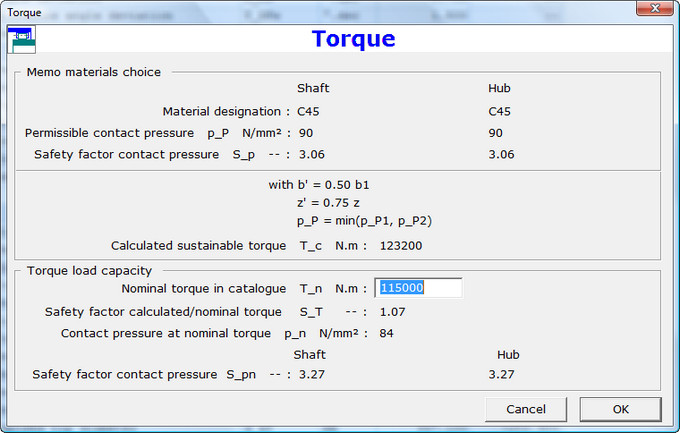680x433 pixels.
Task: Click the Shaft S_pn value 3.27
Action: point(312,375)
